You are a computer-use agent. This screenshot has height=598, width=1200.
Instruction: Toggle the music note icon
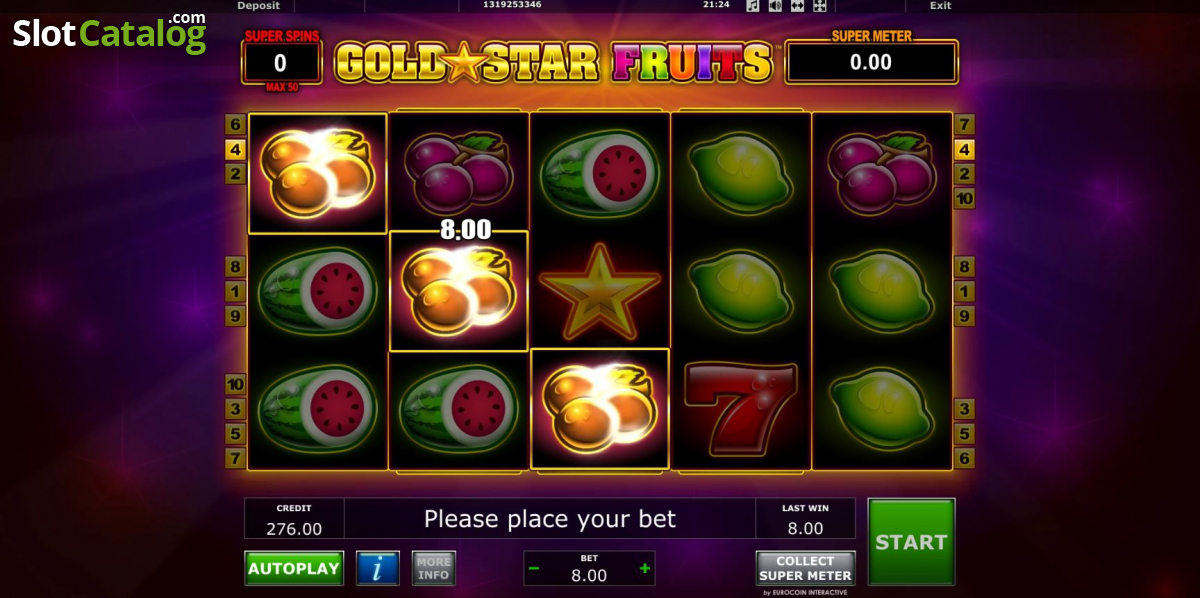point(753,6)
